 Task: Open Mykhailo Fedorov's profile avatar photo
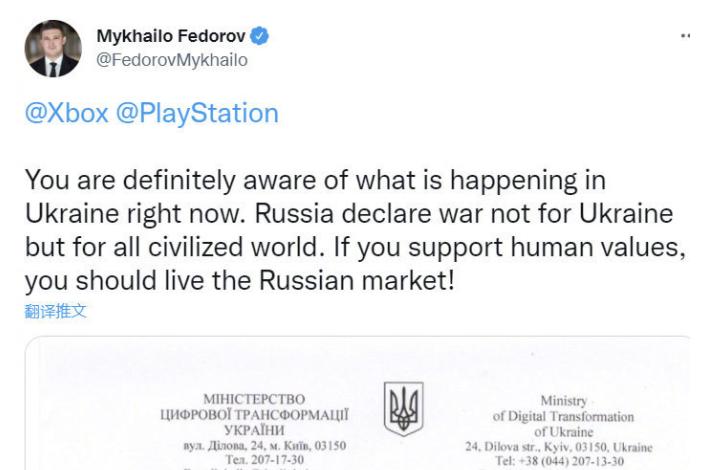point(53,48)
